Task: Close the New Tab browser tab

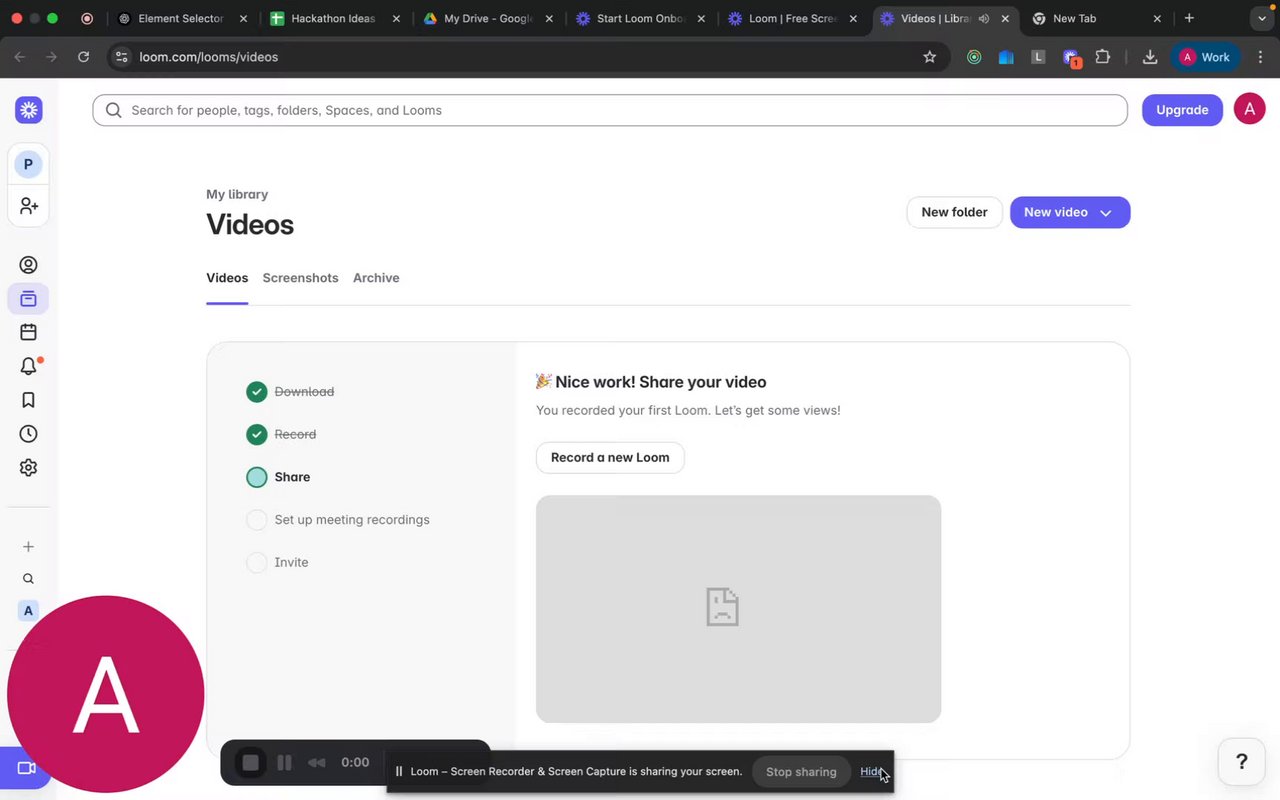Action: coord(1157,18)
